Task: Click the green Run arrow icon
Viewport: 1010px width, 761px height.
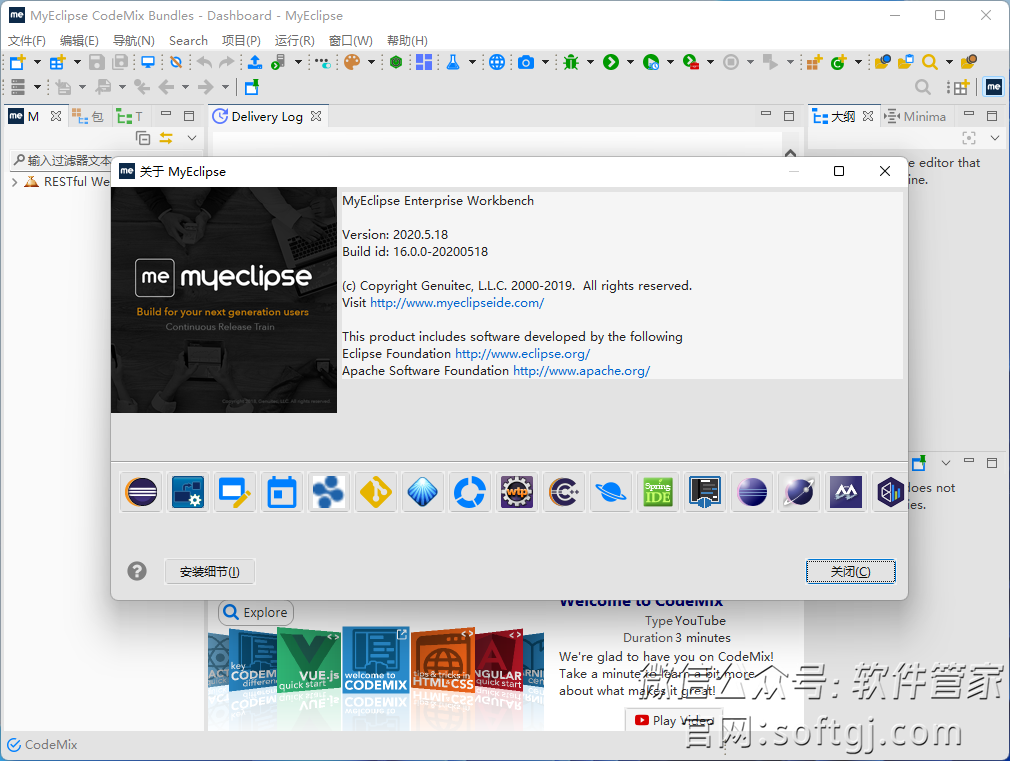Action: pyautogui.click(x=611, y=62)
